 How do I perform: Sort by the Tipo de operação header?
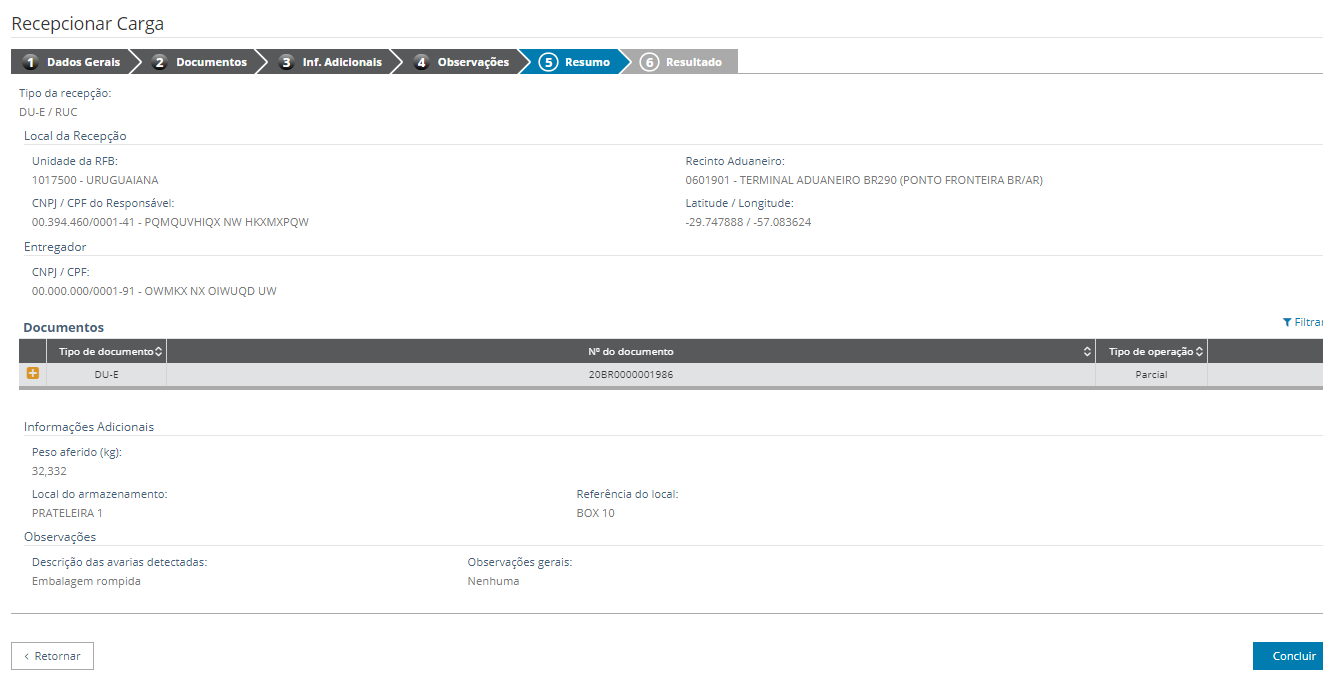1150,352
